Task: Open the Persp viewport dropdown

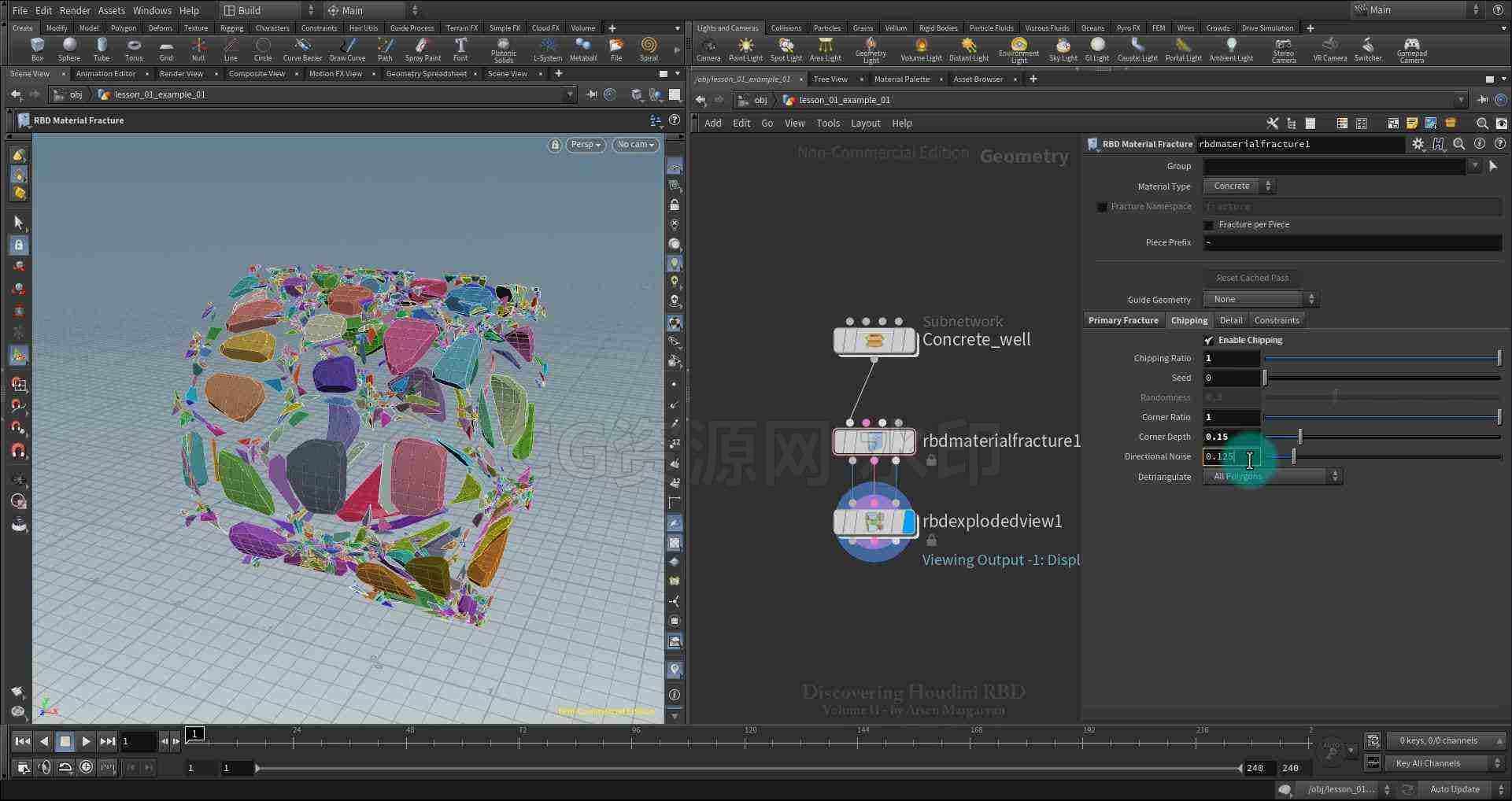Action: click(x=586, y=145)
